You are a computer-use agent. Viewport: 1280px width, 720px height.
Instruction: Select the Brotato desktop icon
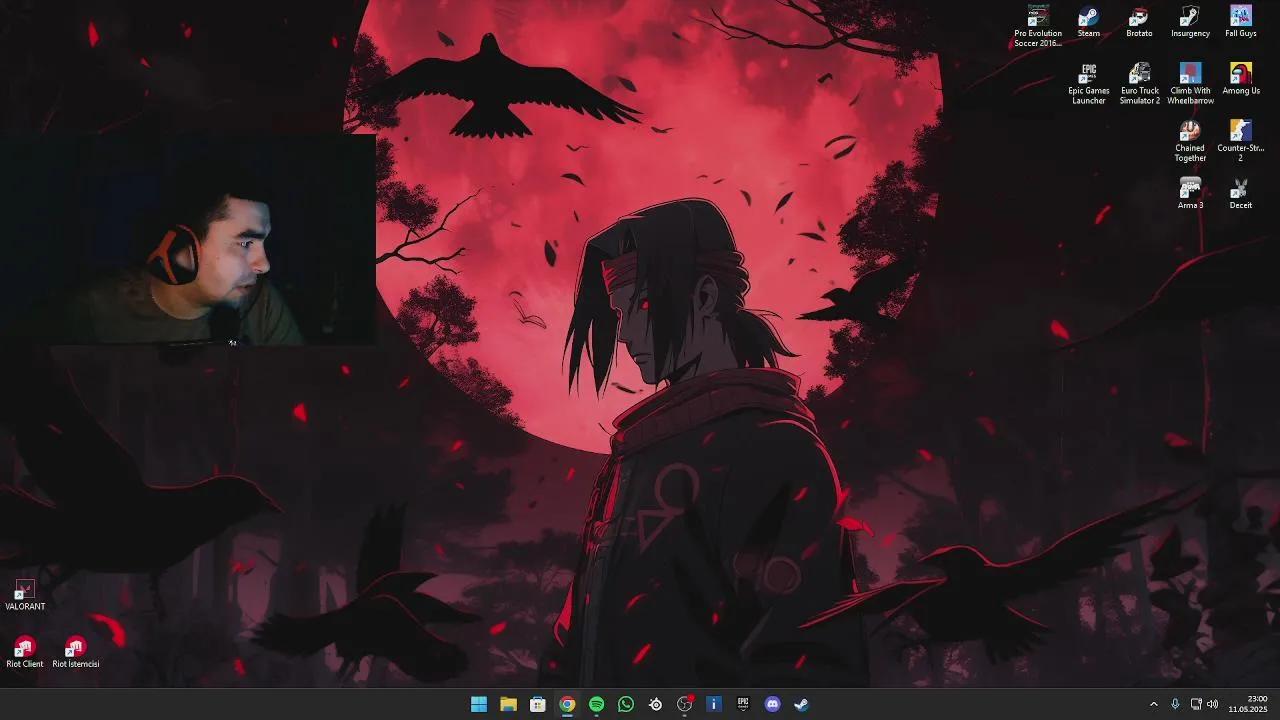pos(1139,22)
